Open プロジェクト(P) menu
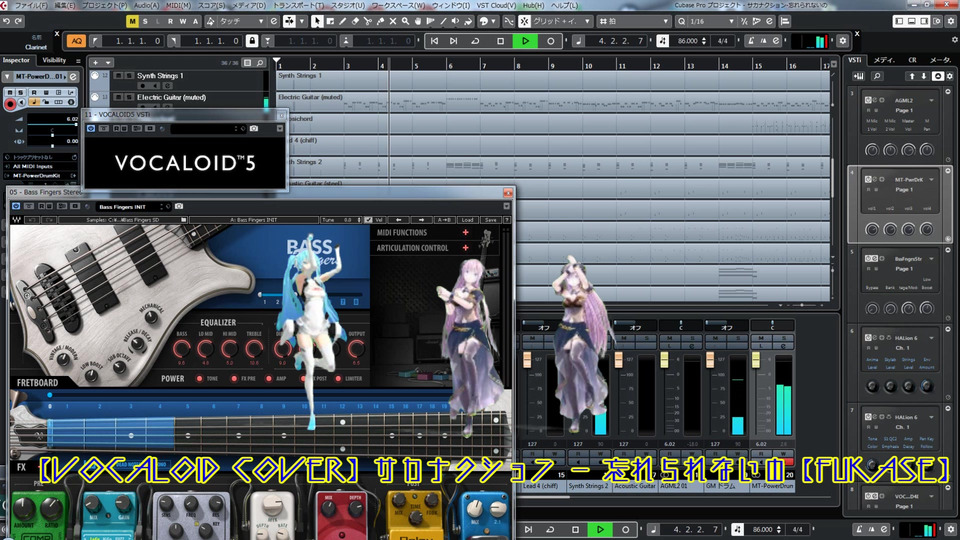 coord(105,5)
